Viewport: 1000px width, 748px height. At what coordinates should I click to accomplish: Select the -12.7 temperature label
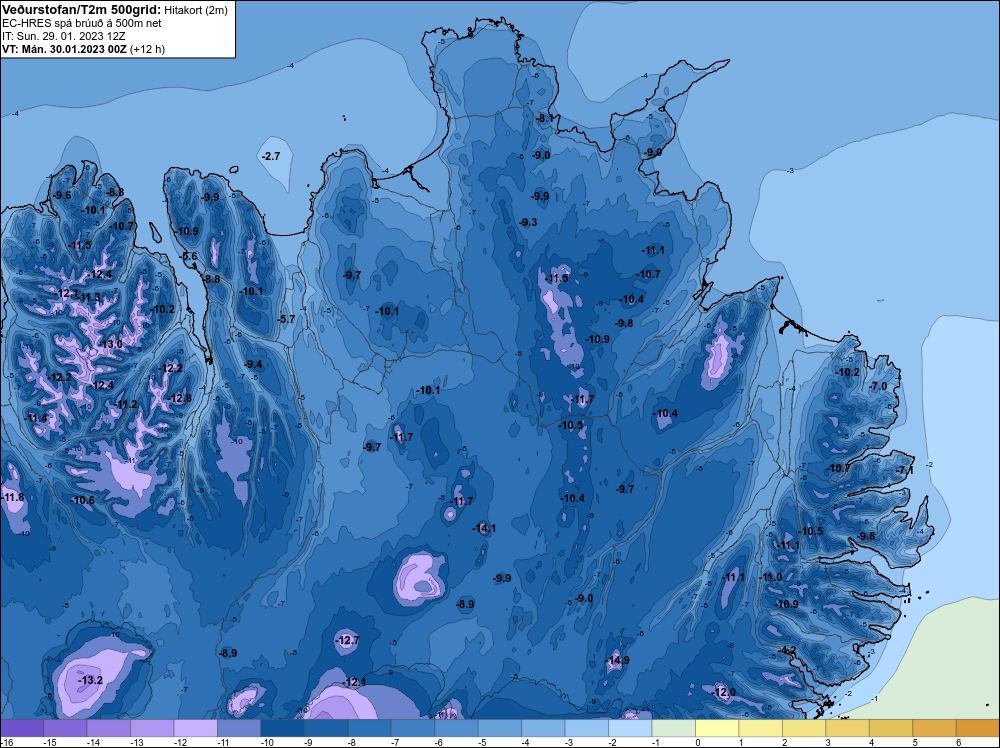348,640
